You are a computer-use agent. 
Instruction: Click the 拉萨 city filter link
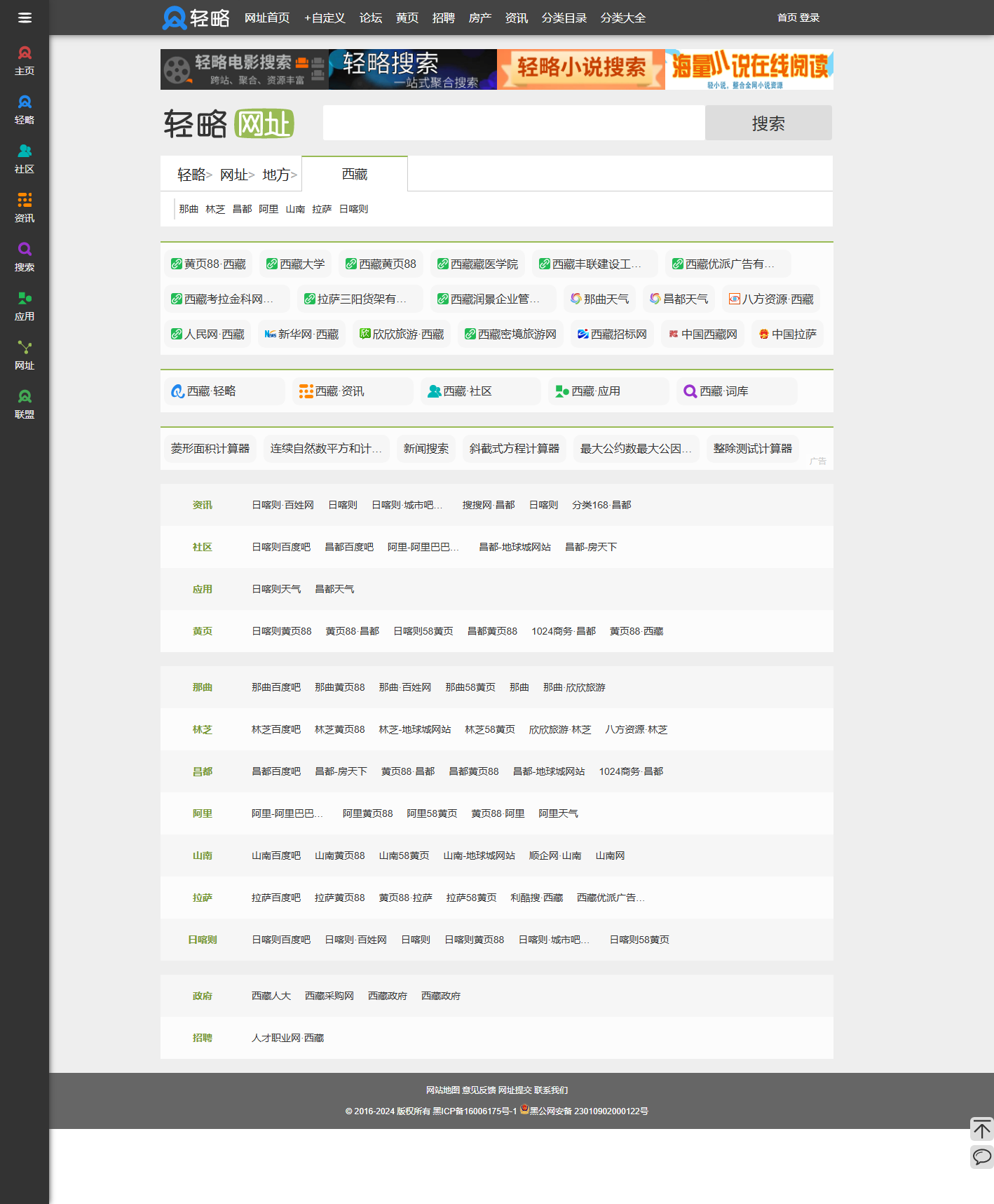[322, 209]
